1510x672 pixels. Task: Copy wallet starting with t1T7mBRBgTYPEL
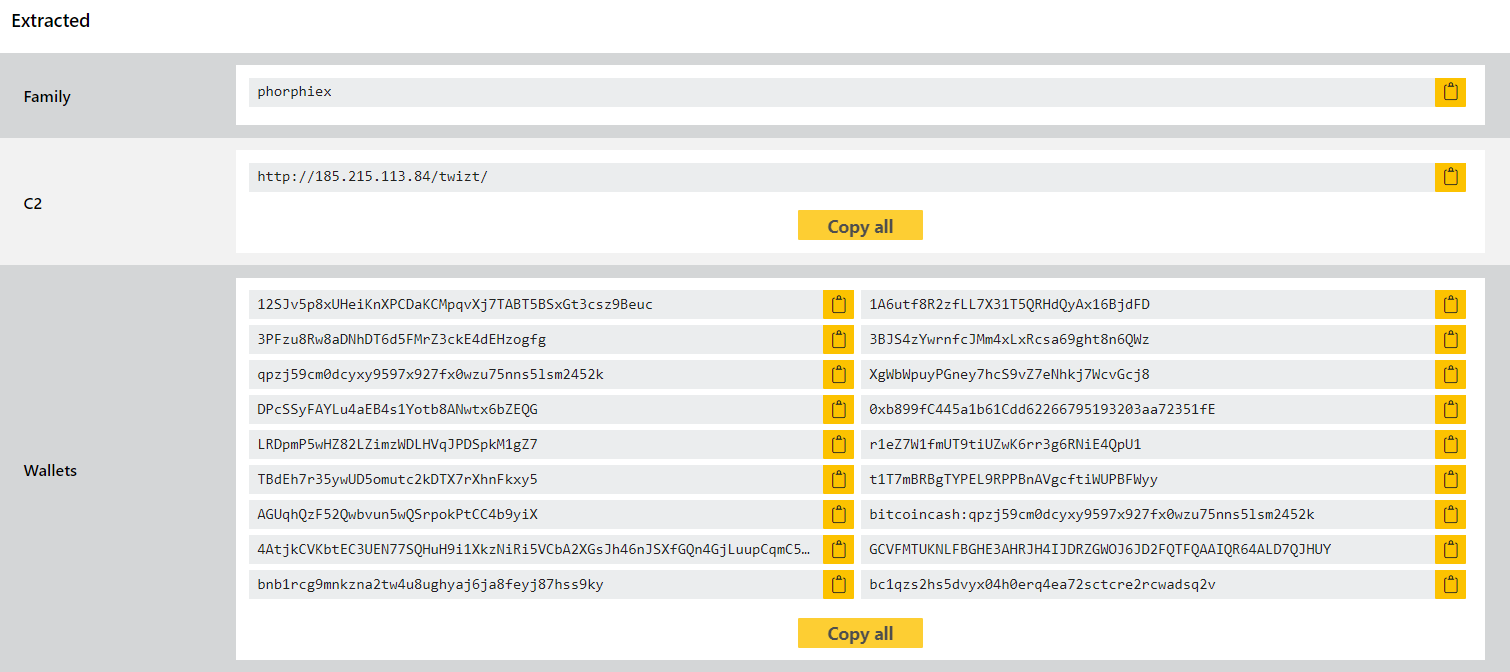coord(1450,479)
